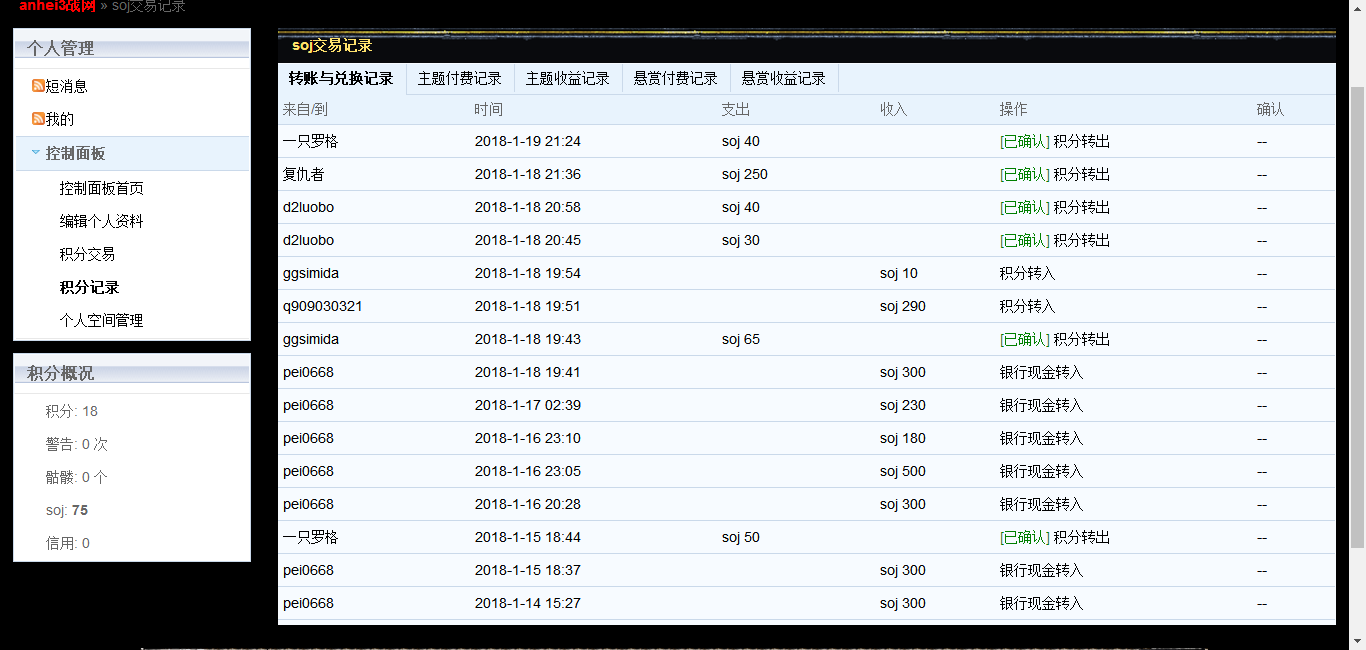Click username q909030321 in the table
The width and height of the screenshot is (1366, 650).
[x=322, y=306]
